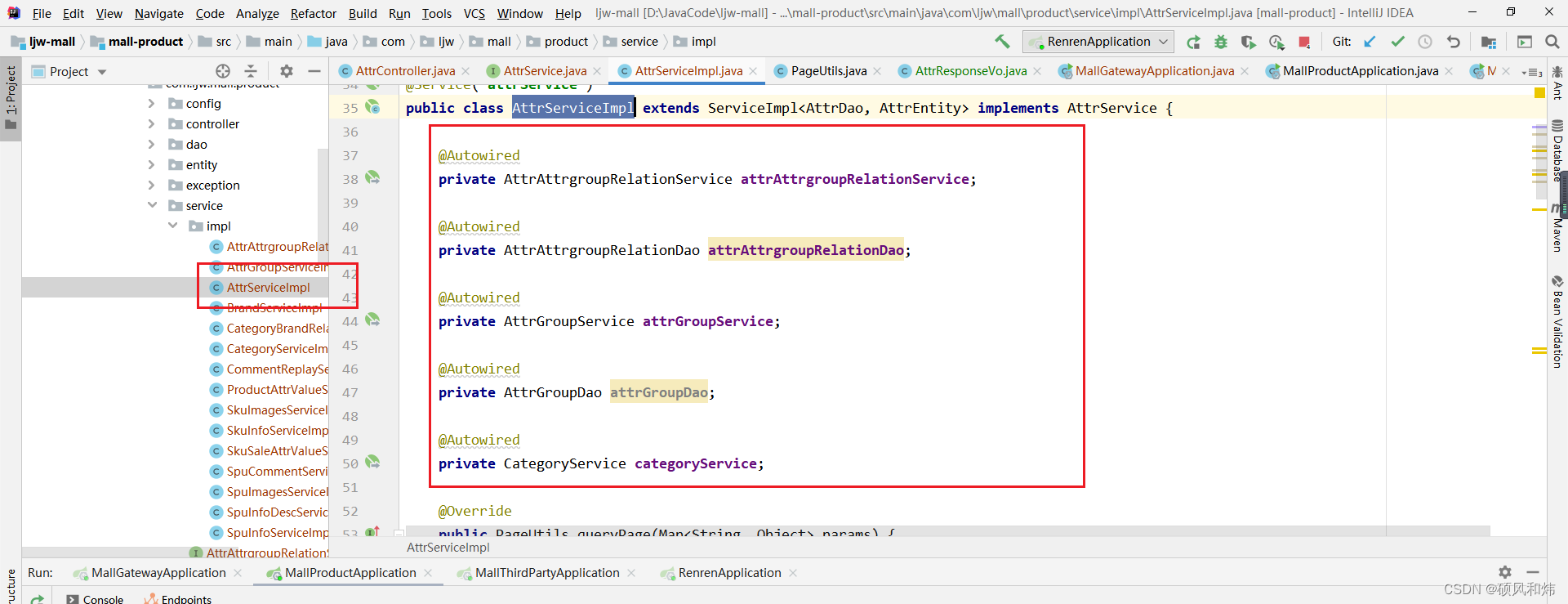
Task: Commit changes with the Git checkmark icon
Action: click(1397, 42)
